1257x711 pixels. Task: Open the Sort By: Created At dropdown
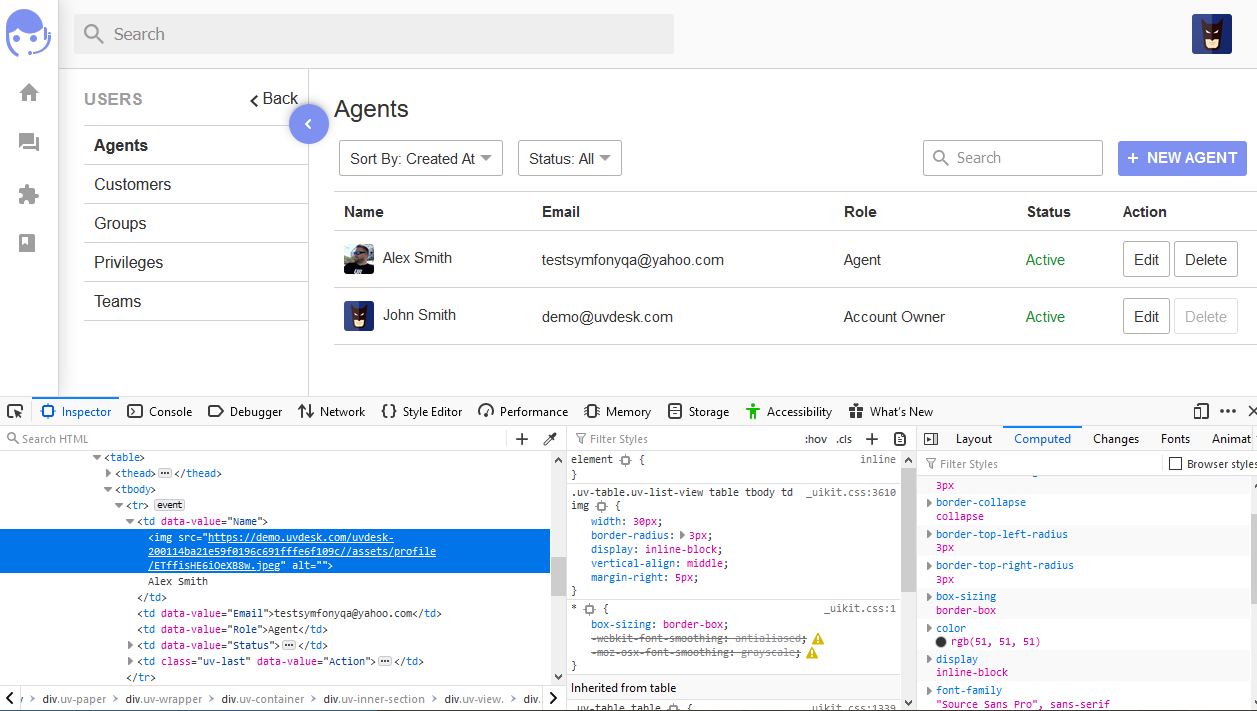tap(421, 158)
